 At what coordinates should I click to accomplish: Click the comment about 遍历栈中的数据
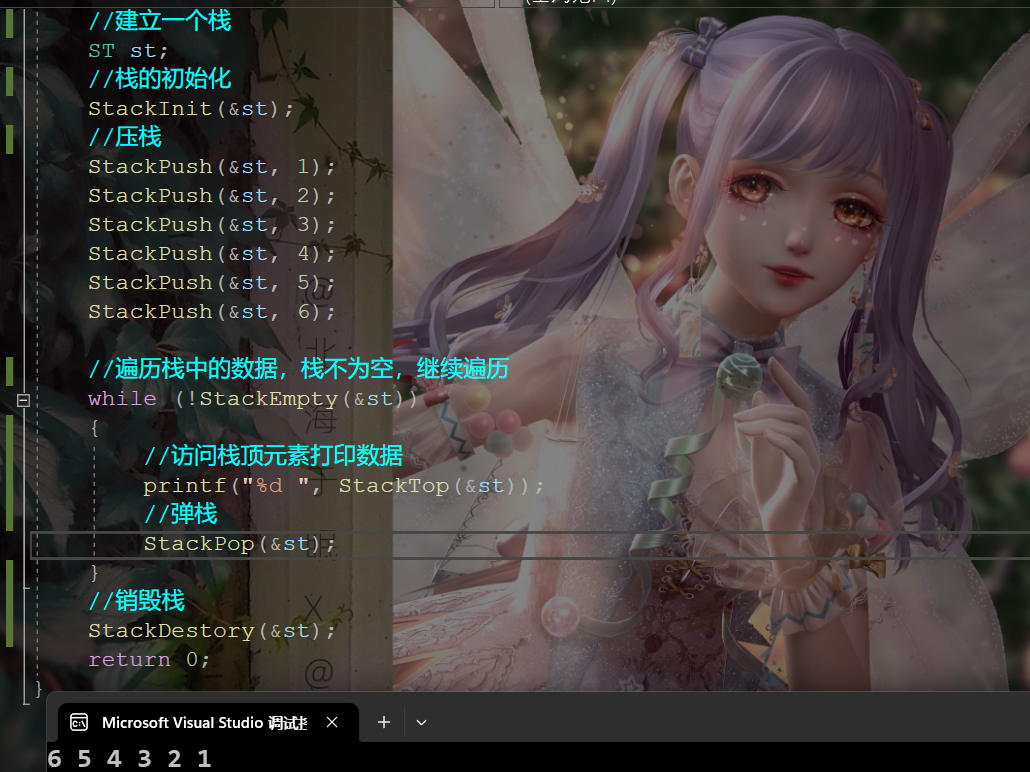(x=298, y=369)
